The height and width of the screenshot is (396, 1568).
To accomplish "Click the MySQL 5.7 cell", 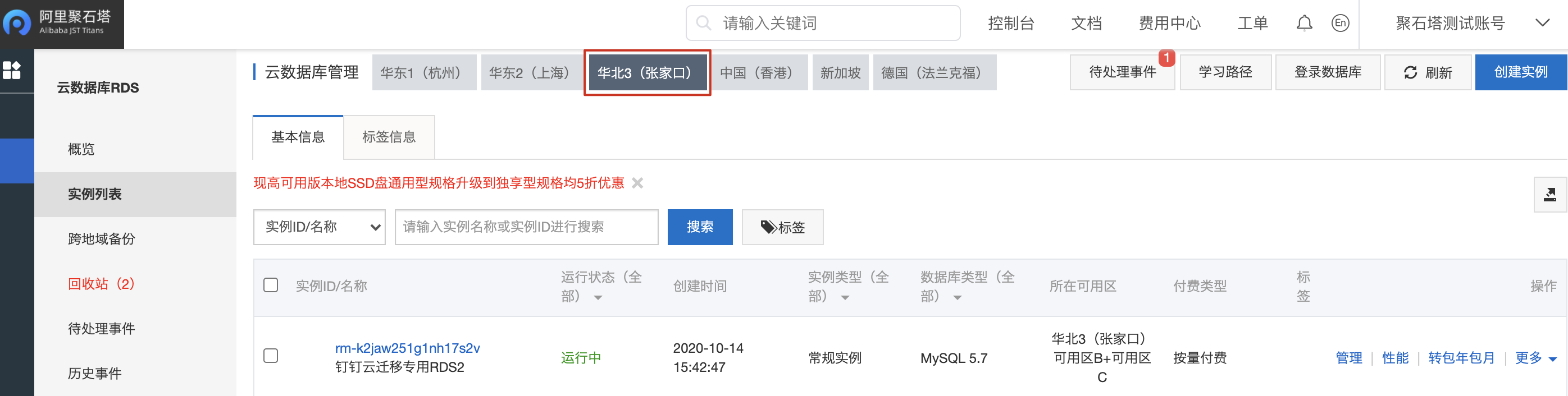I will [954, 358].
